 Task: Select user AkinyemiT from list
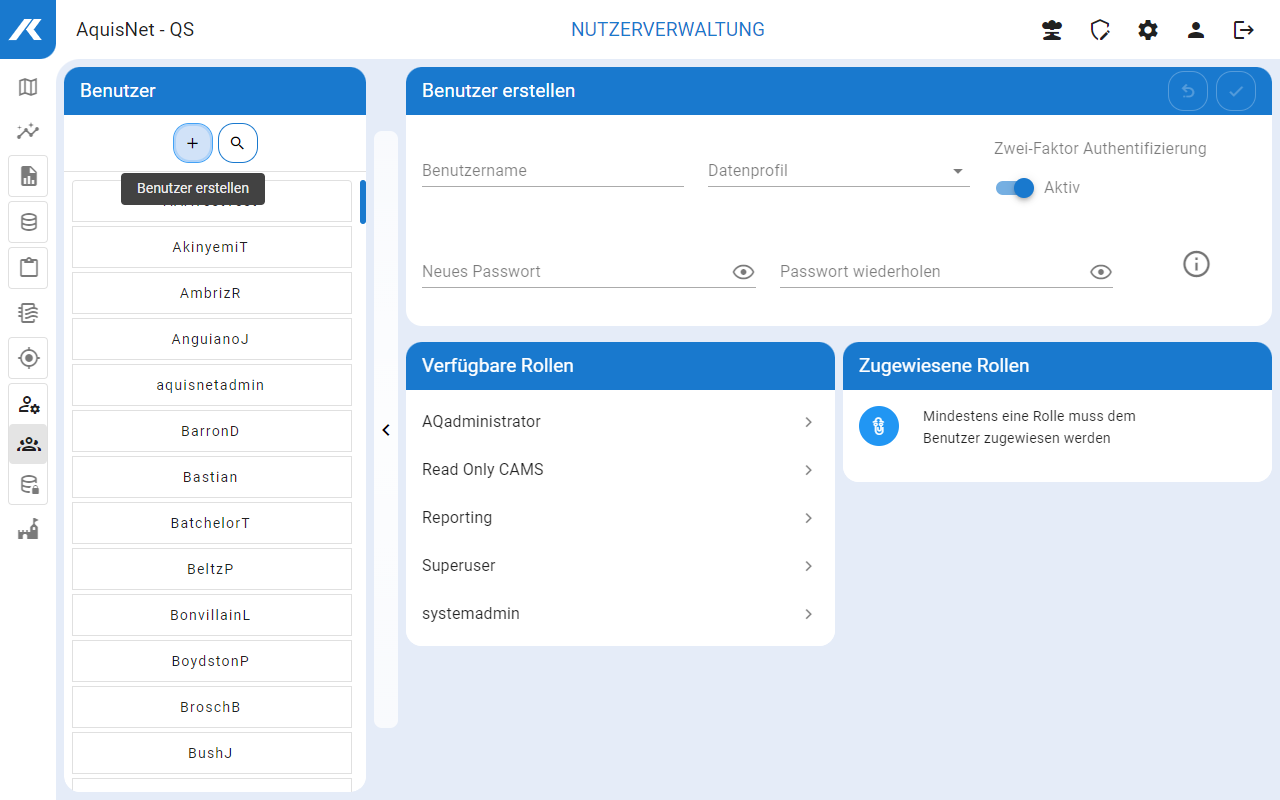click(x=211, y=247)
